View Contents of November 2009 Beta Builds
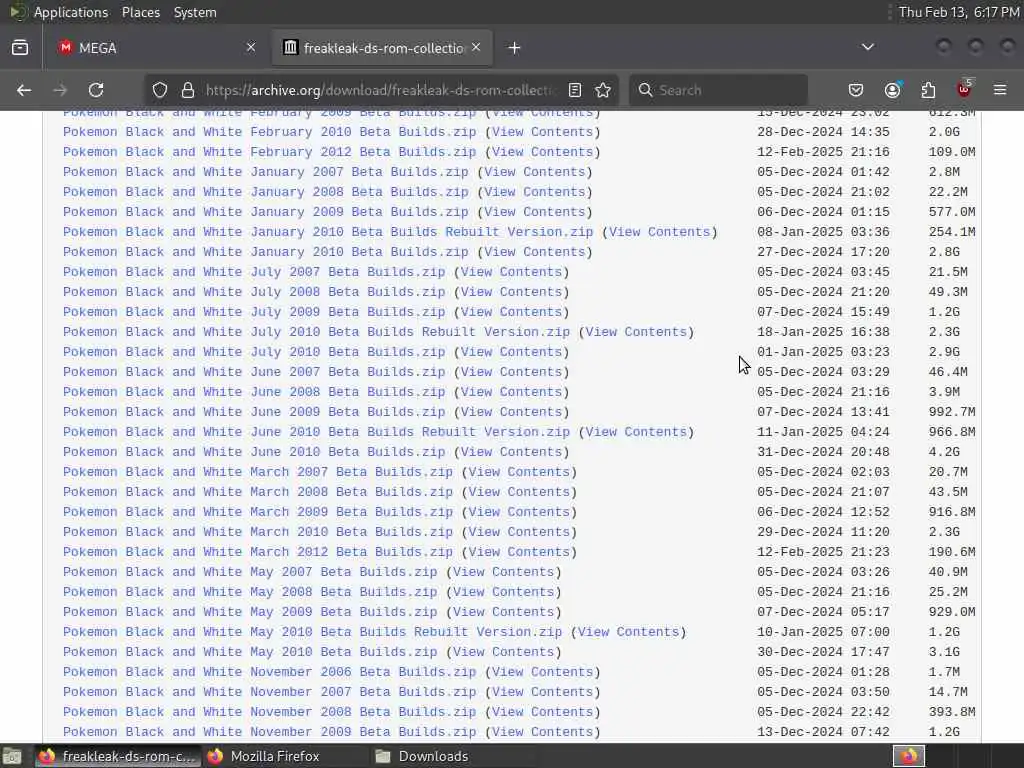1024x768 pixels. point(543,732)
